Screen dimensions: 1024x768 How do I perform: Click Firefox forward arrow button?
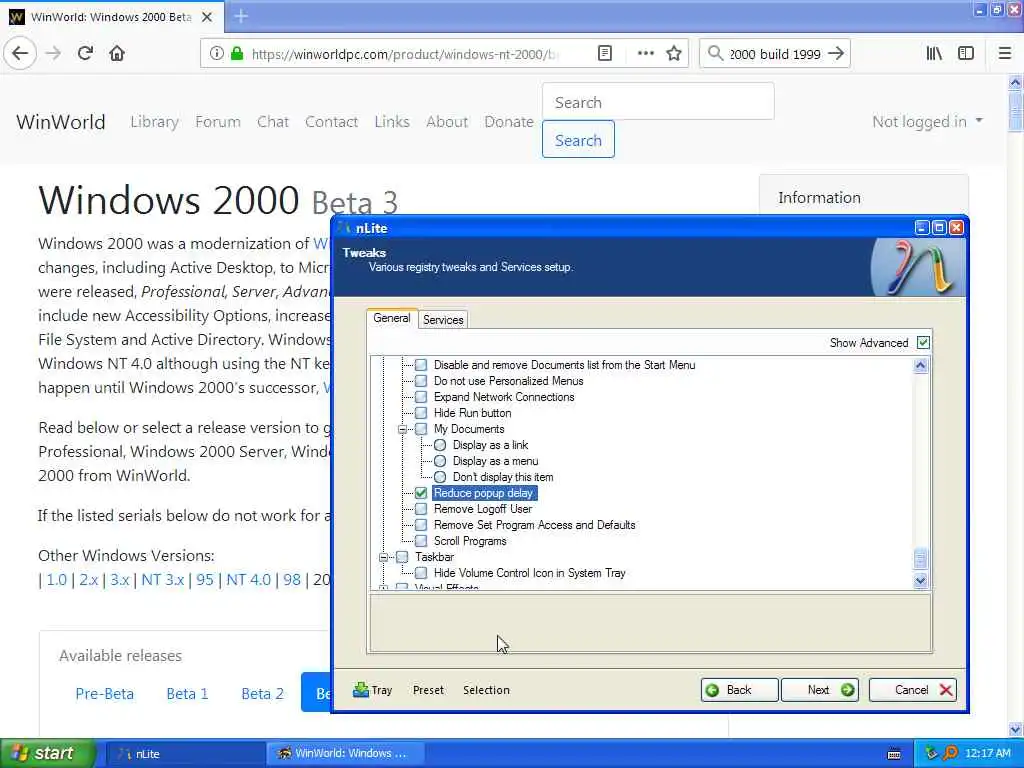click(54, 54)
